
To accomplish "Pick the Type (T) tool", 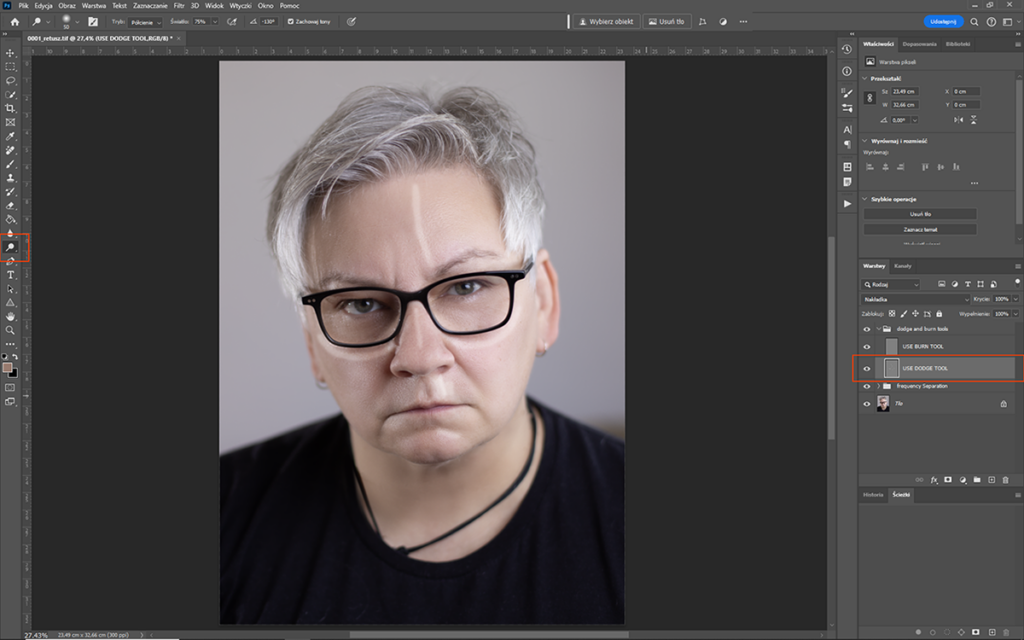I will point(11,275).
